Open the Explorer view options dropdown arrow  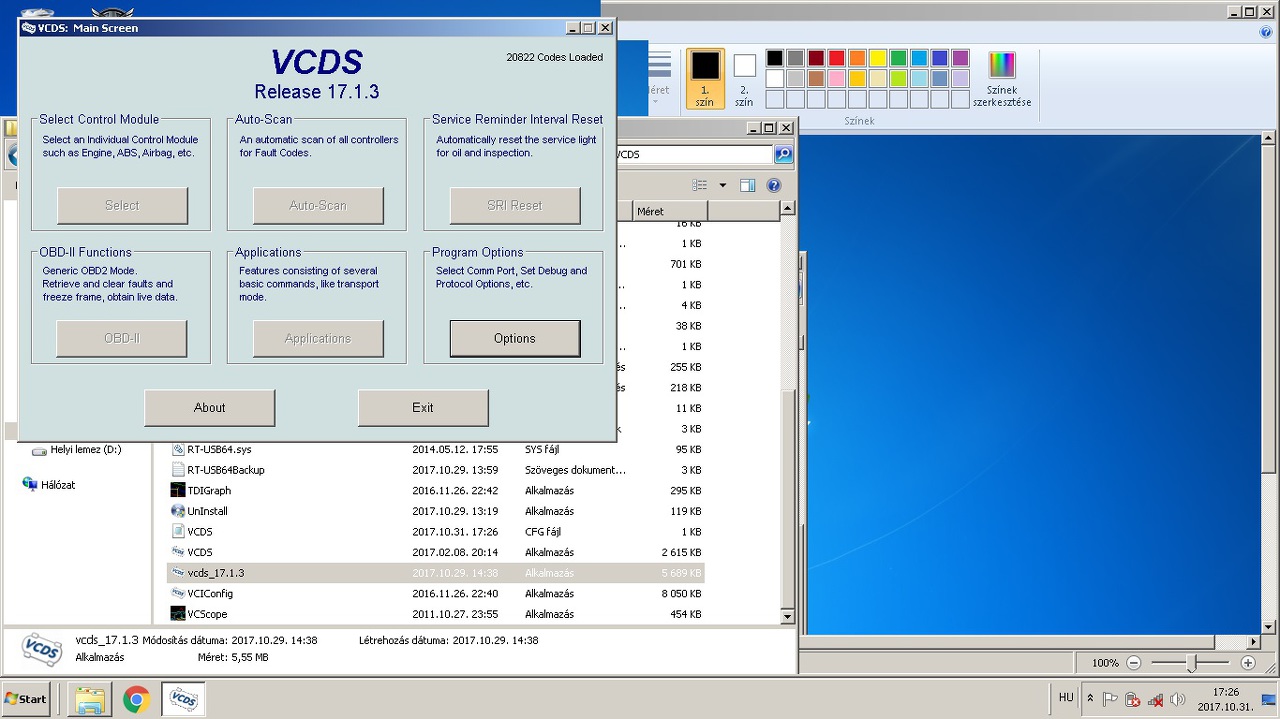tap(723, 185)
